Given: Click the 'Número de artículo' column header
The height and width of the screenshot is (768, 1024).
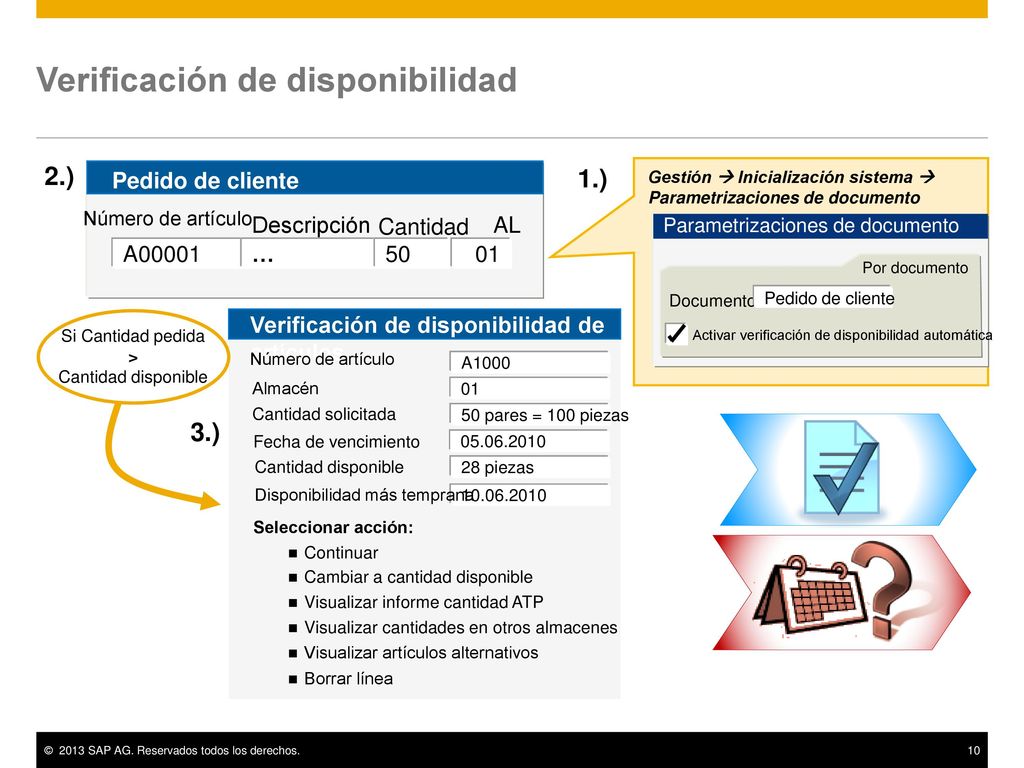Looking at the screenshot, I should [x=168, y=218].
